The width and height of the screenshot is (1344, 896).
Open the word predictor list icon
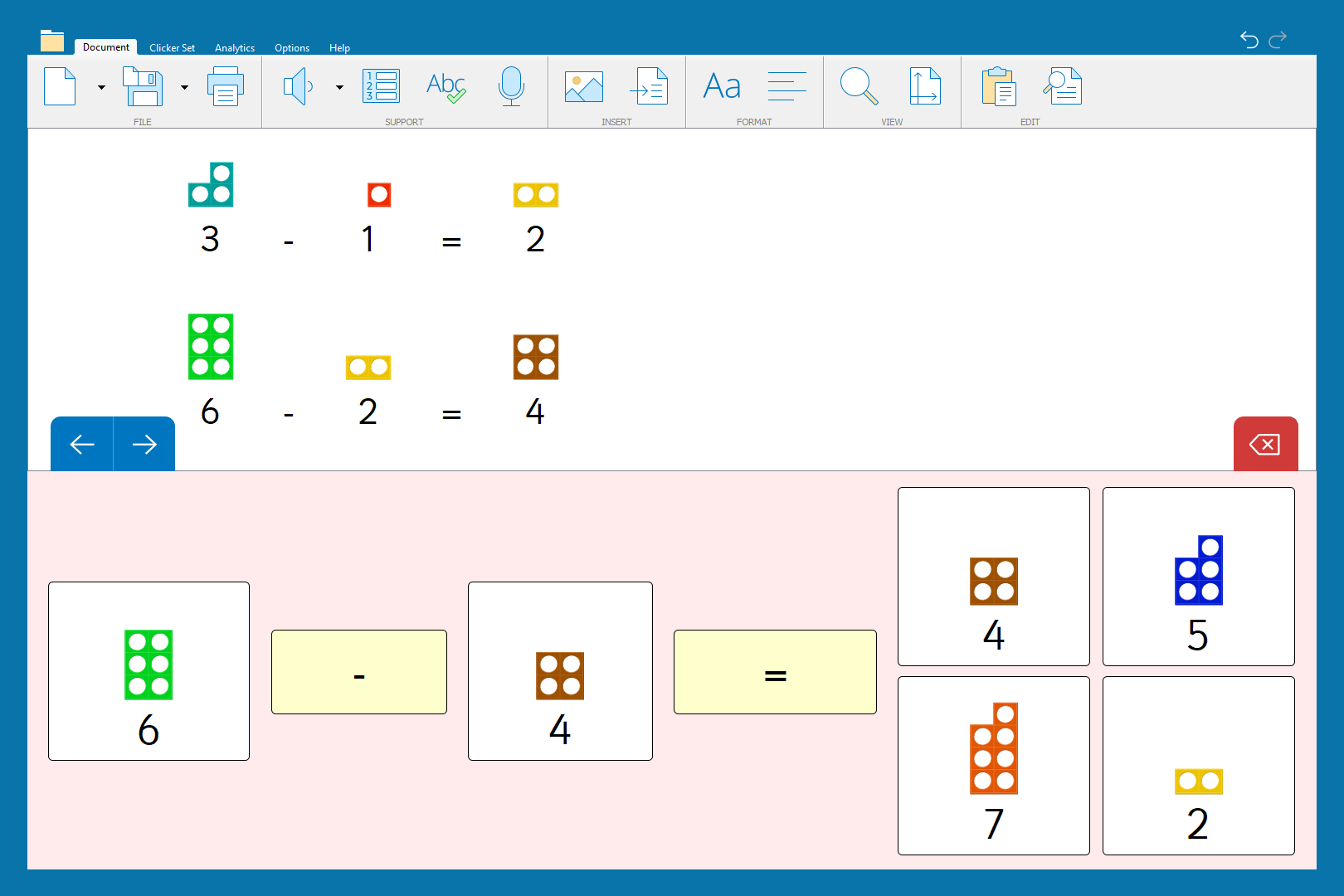(x=382, y=86)
